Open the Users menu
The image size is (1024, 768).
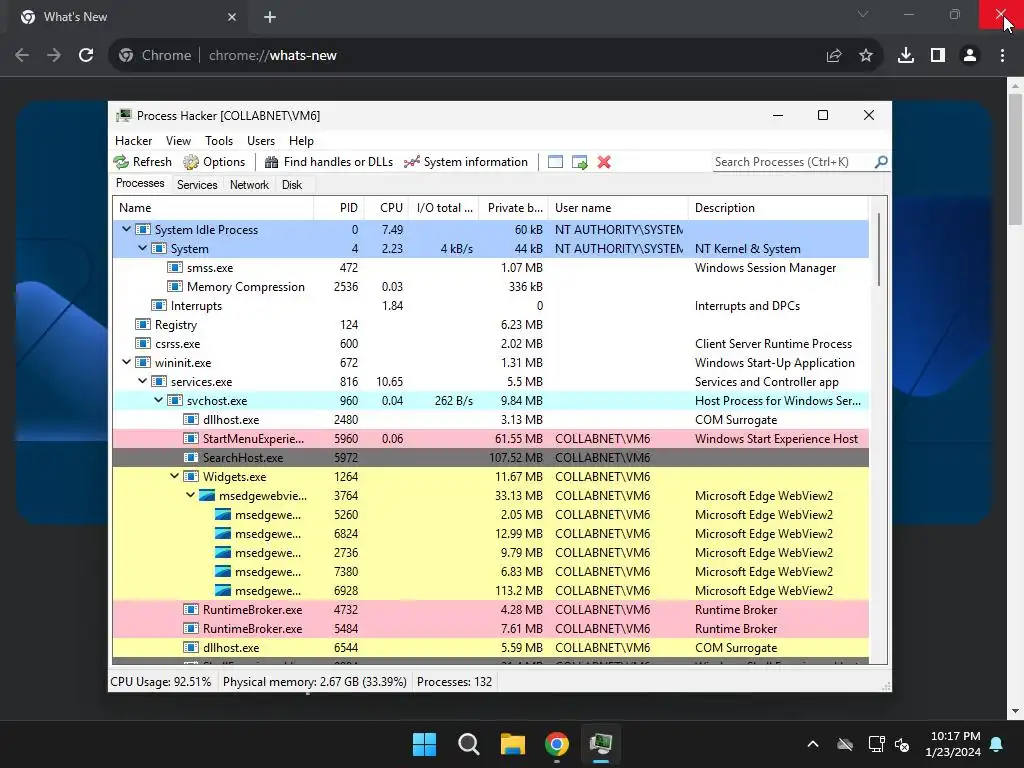[261, 141]
